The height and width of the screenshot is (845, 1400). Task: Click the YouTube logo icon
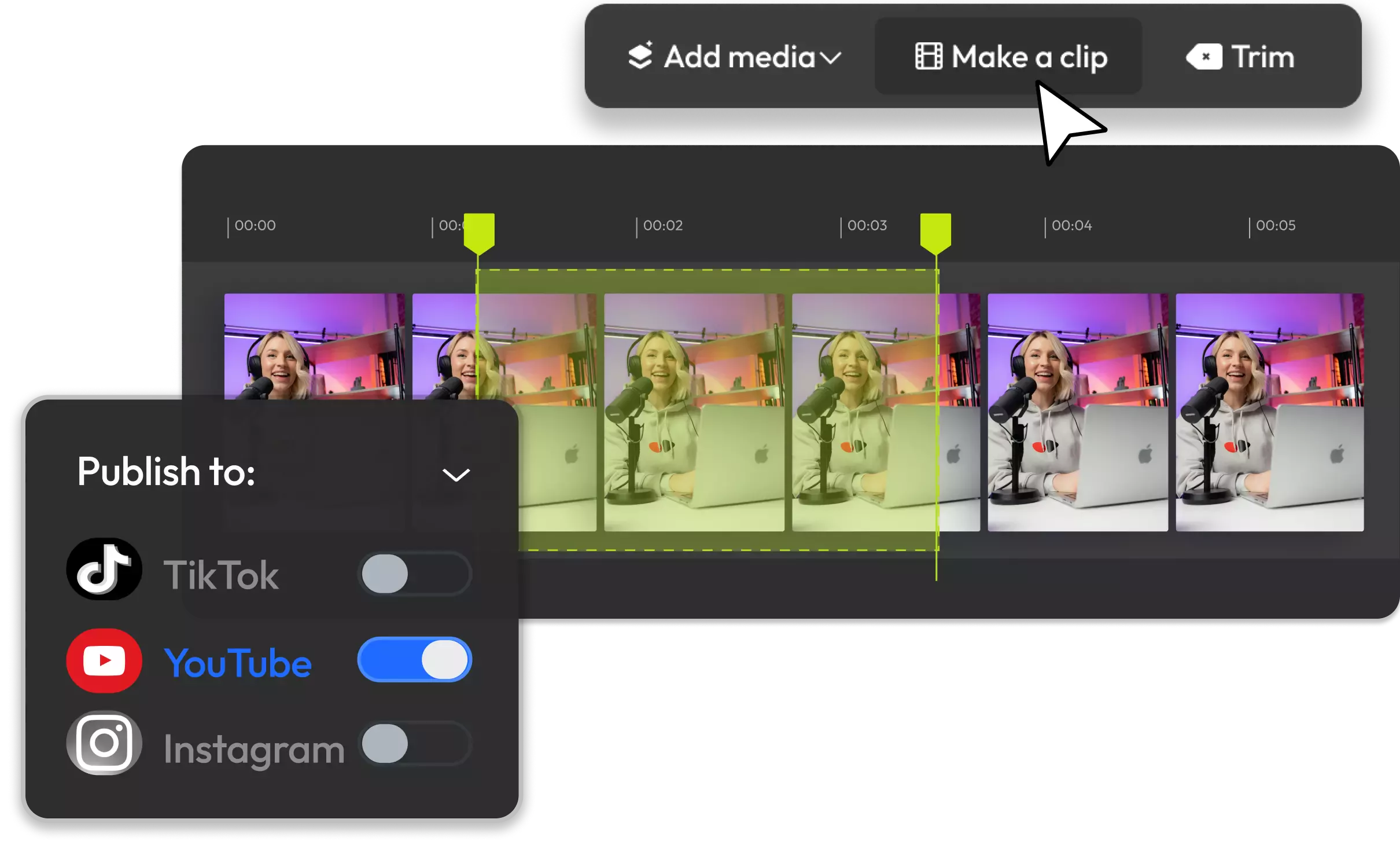click(x=104, y=660)
